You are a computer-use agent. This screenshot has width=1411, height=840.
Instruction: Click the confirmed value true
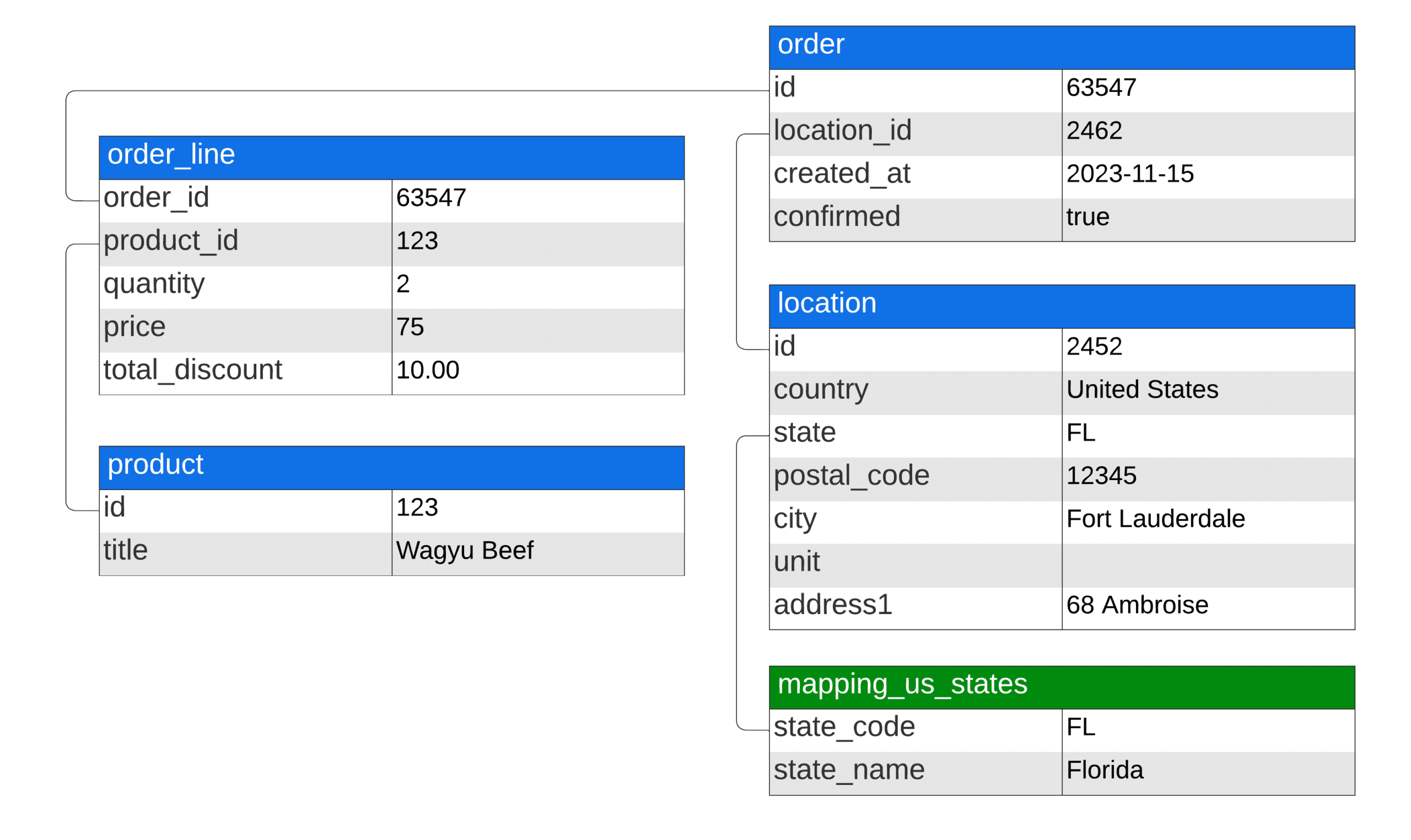point(1087,217)
